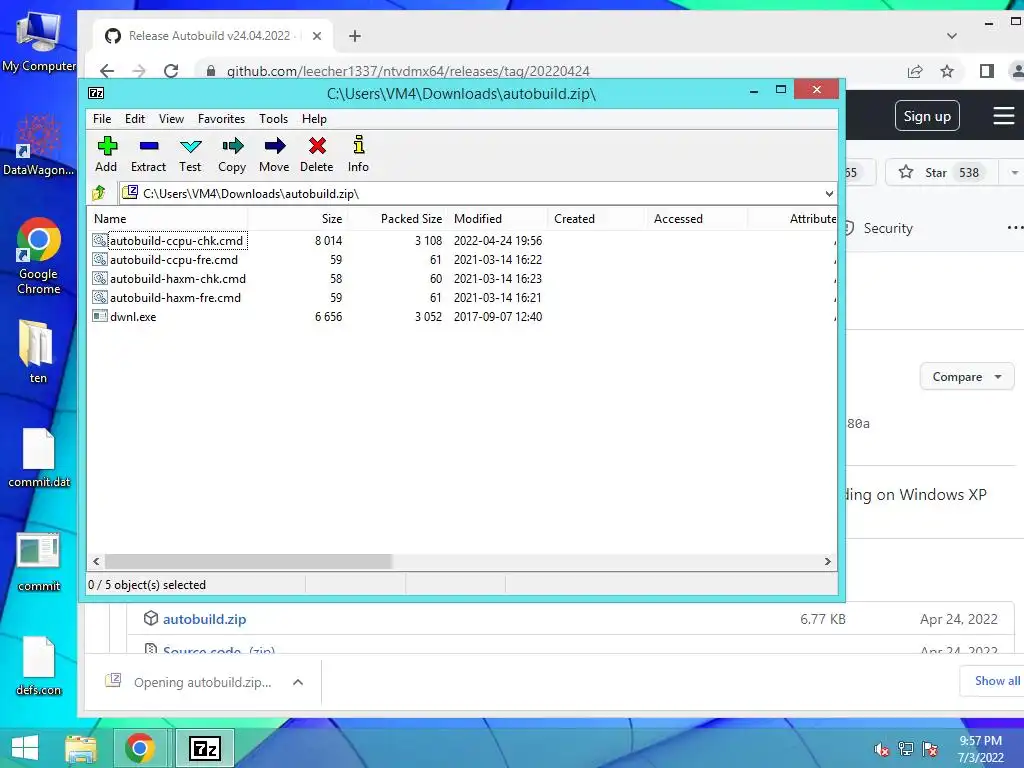1024x768 pixels.
Task: Click the horizontal scrollbar left arrow
Action: tap(96, 562)
